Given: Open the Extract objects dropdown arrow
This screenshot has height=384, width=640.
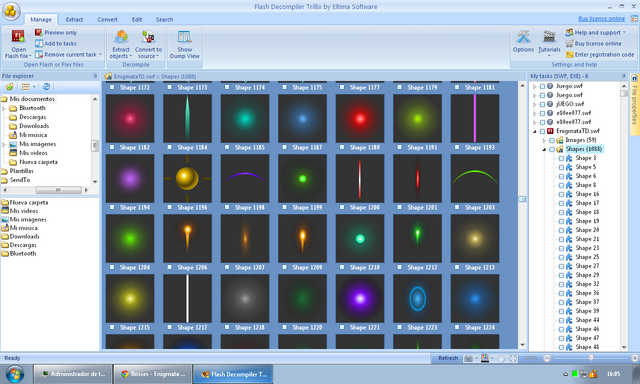Looking at the screenshot, I should (131, 56).
